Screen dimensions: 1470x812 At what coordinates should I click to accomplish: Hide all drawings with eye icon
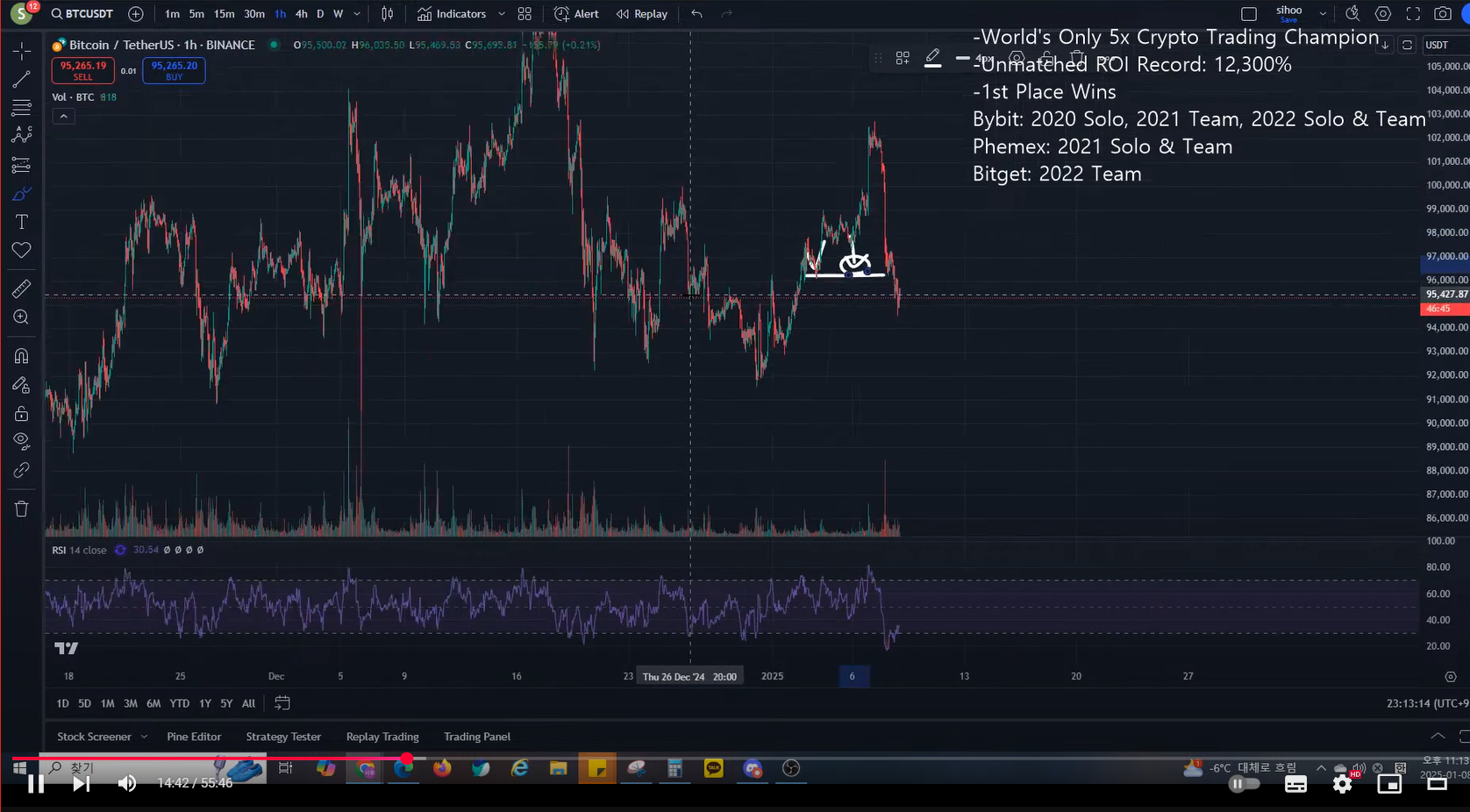21,441
